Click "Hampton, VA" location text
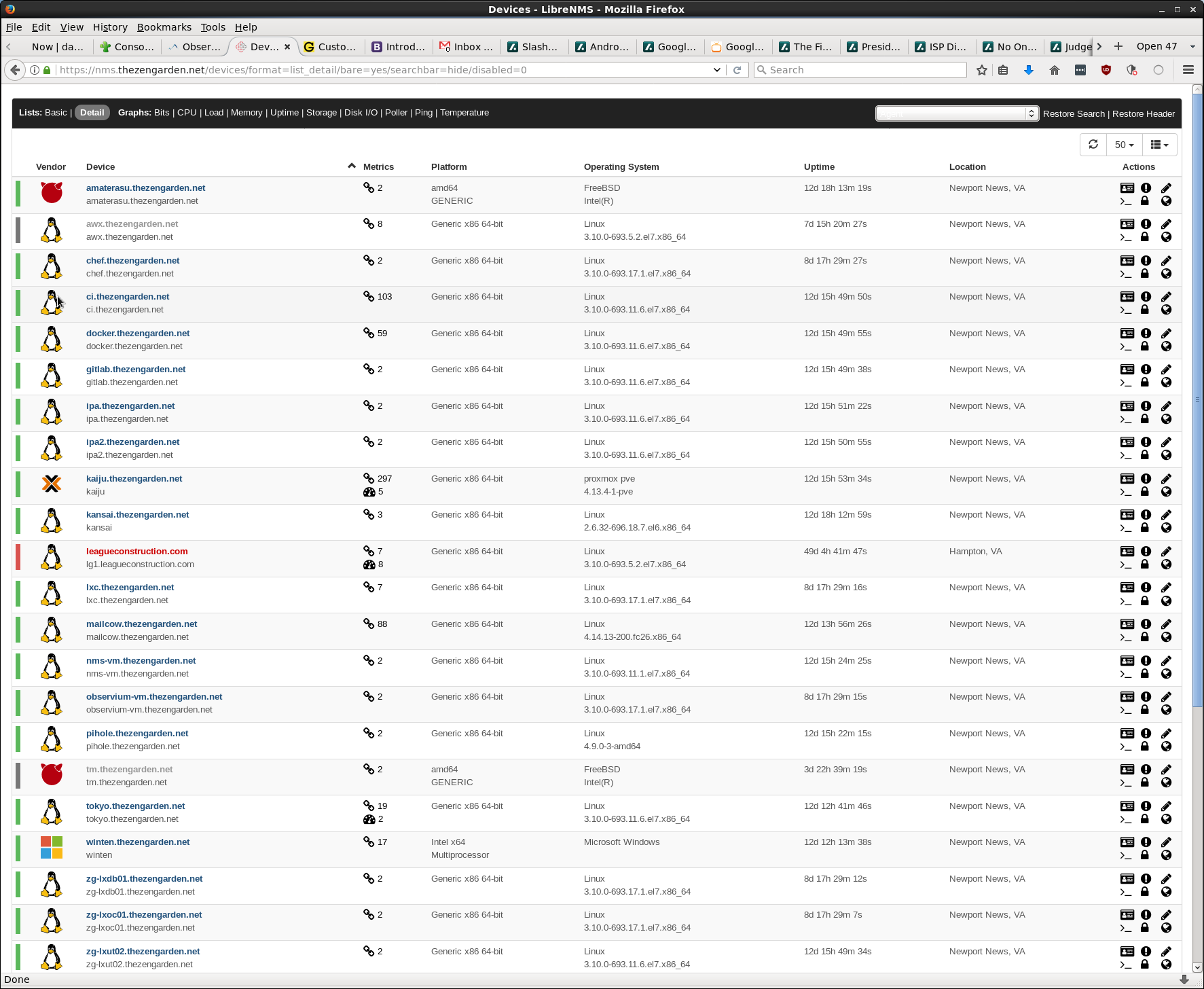Image resolution: width=1204 pixels, height=989 pixels. tap(975, 551)
